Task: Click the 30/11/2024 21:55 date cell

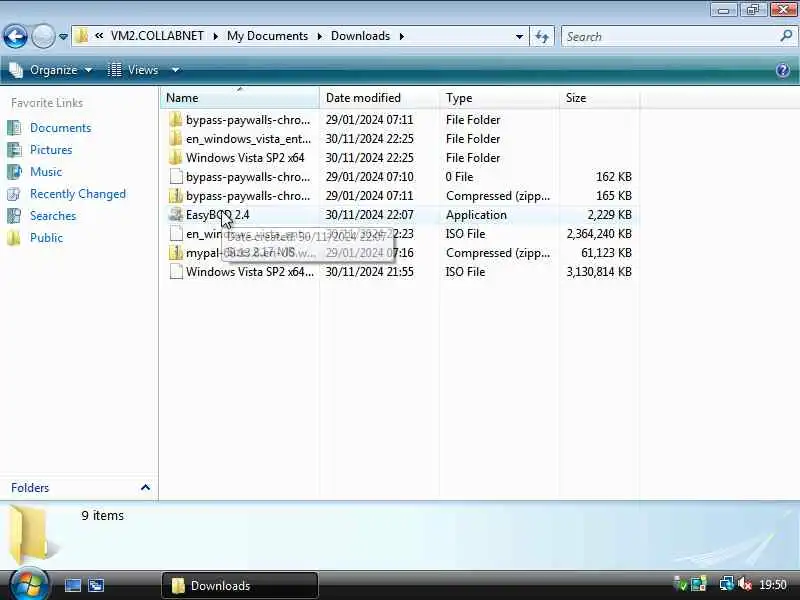Action: pos(369,271)
